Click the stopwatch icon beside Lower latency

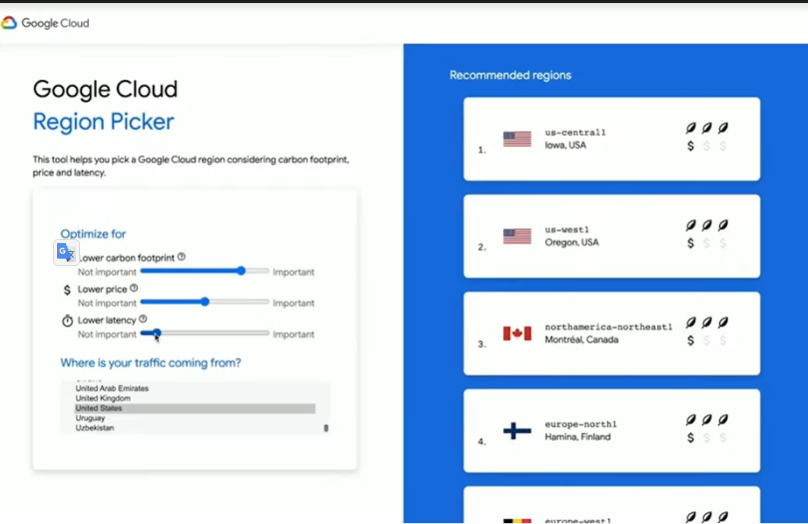pos(68,320)
